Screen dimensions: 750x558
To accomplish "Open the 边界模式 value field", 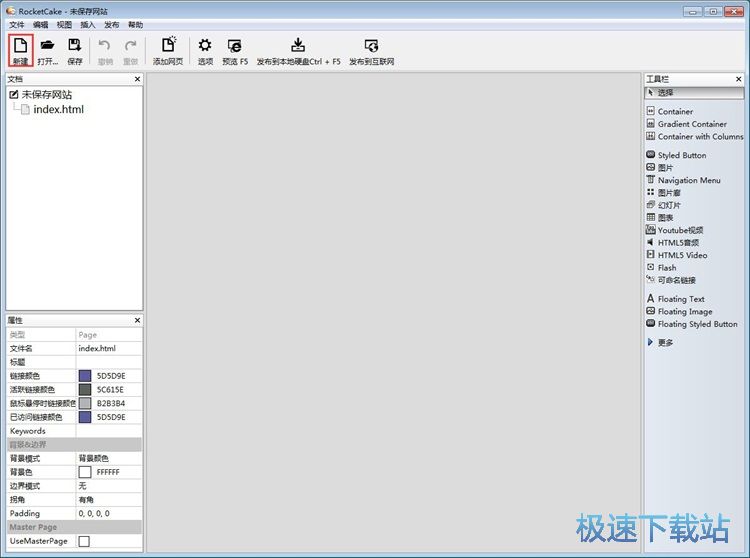I will [108, 485].
